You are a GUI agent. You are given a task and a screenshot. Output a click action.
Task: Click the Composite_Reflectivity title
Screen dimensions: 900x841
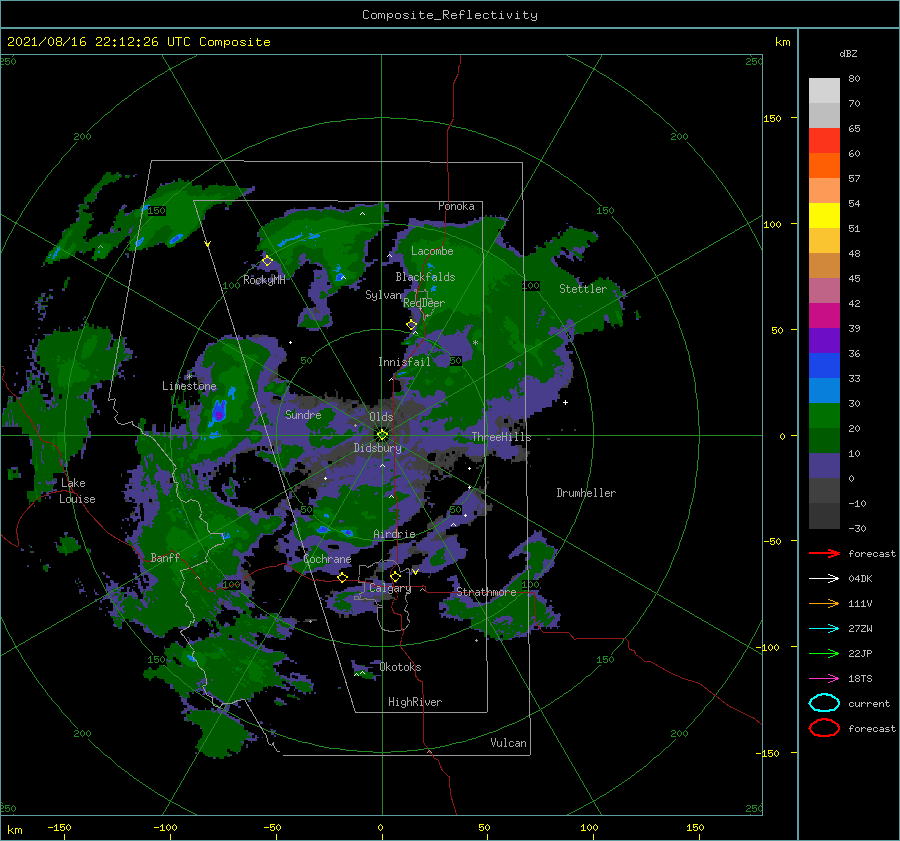click(x=450, y=15)
